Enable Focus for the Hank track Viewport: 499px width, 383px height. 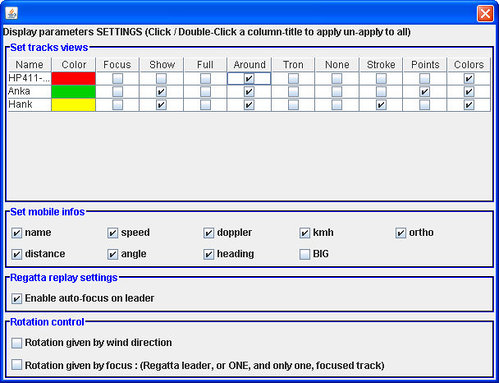tap(117, 105)
